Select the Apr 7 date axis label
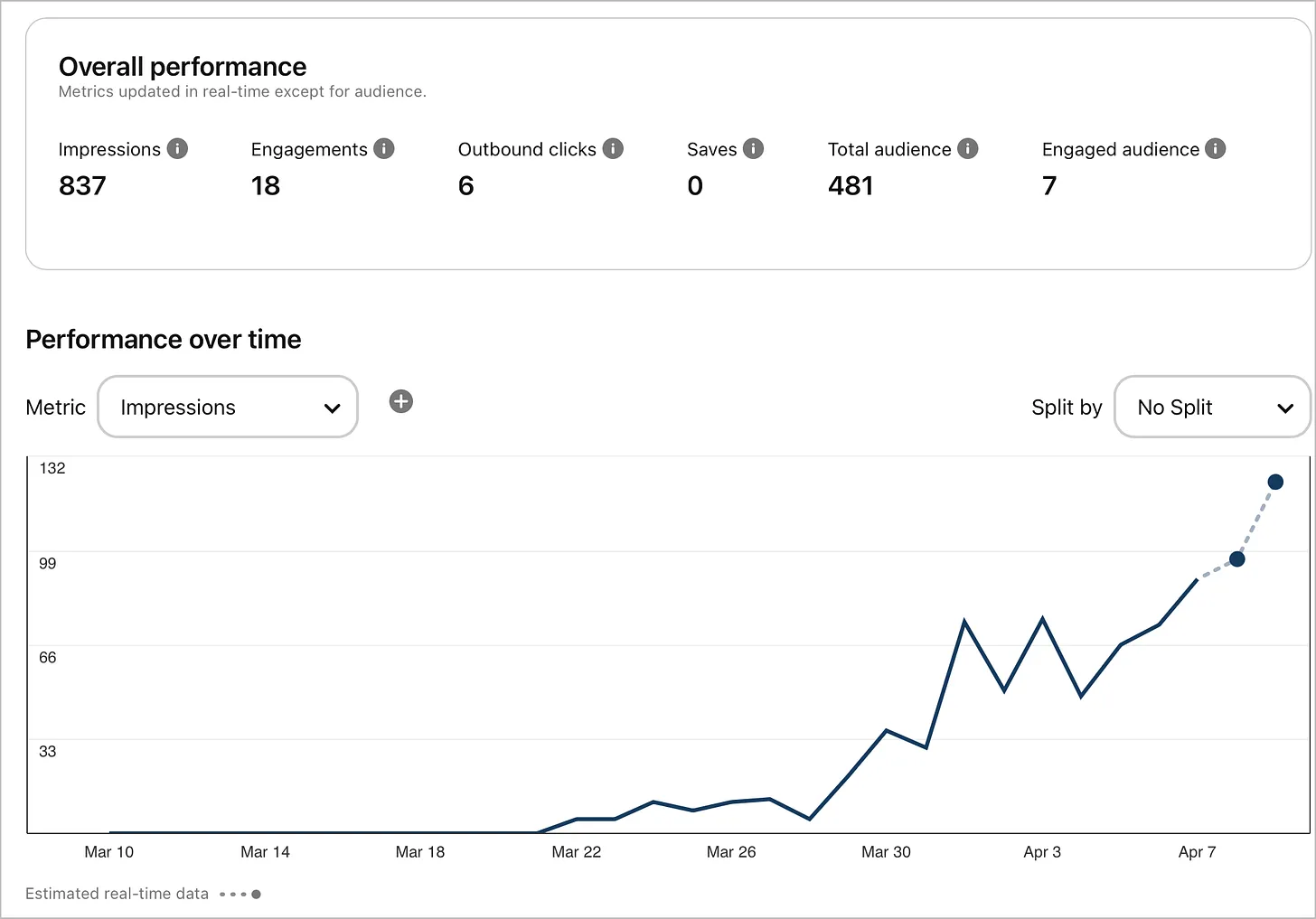Viewport: 1316px width, 919px height. click(x=1197, y=852)
